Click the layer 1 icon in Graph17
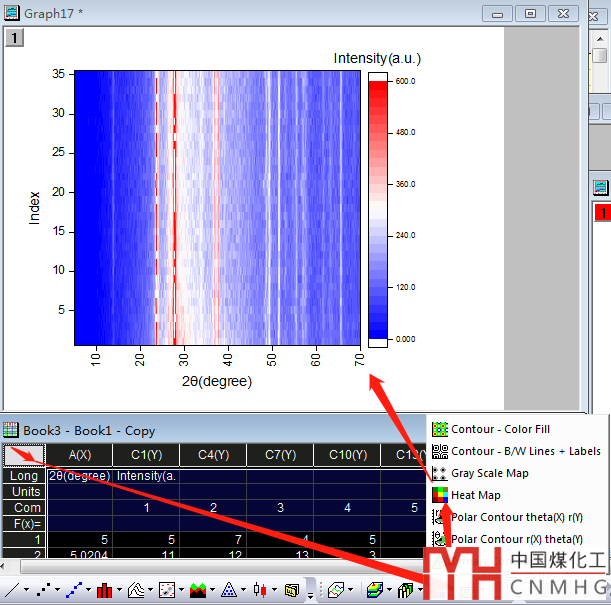Screen dimensions: 611x605 tap(14, 37)
